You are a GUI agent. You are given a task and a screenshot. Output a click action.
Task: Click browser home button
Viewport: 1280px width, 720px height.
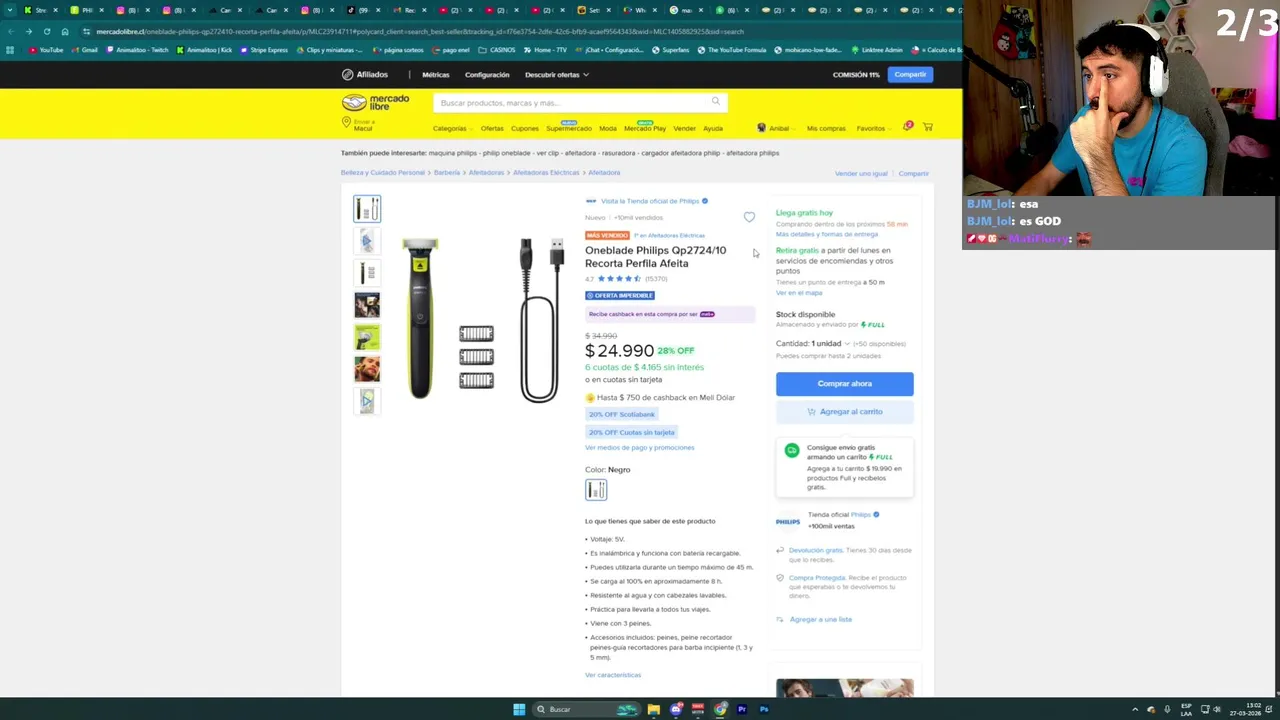click(65, 31)
